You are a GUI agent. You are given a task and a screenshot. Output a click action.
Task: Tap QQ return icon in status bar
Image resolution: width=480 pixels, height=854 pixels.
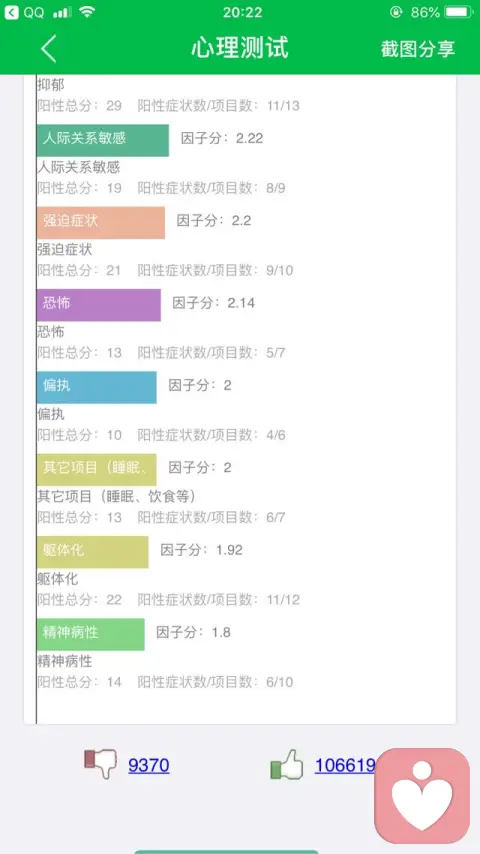coord(11,12)
